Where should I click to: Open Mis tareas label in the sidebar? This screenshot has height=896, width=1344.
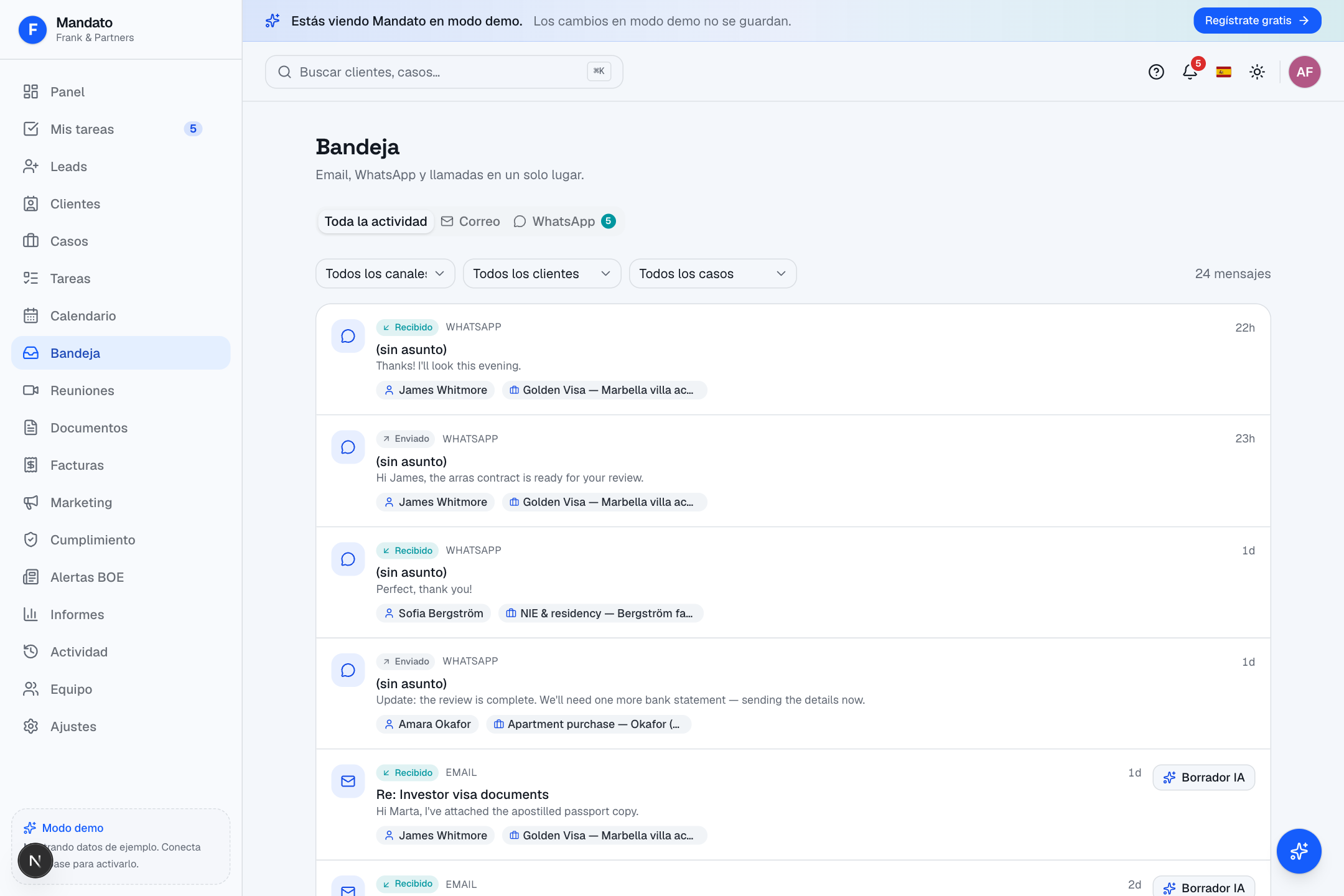(x=82, y=129)
